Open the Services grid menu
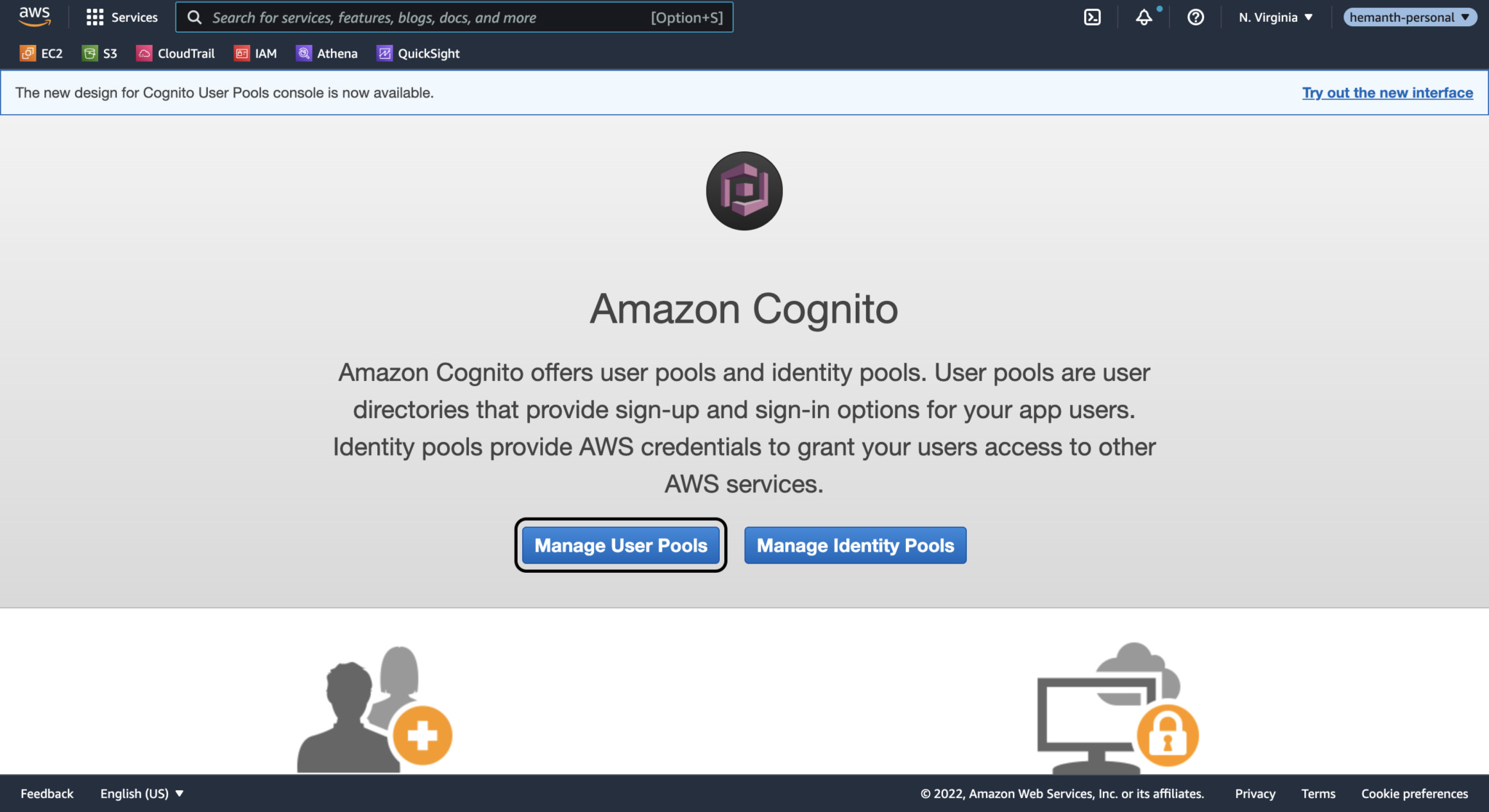The width and height of the screenshot is (1489, 812). point(121,17)
